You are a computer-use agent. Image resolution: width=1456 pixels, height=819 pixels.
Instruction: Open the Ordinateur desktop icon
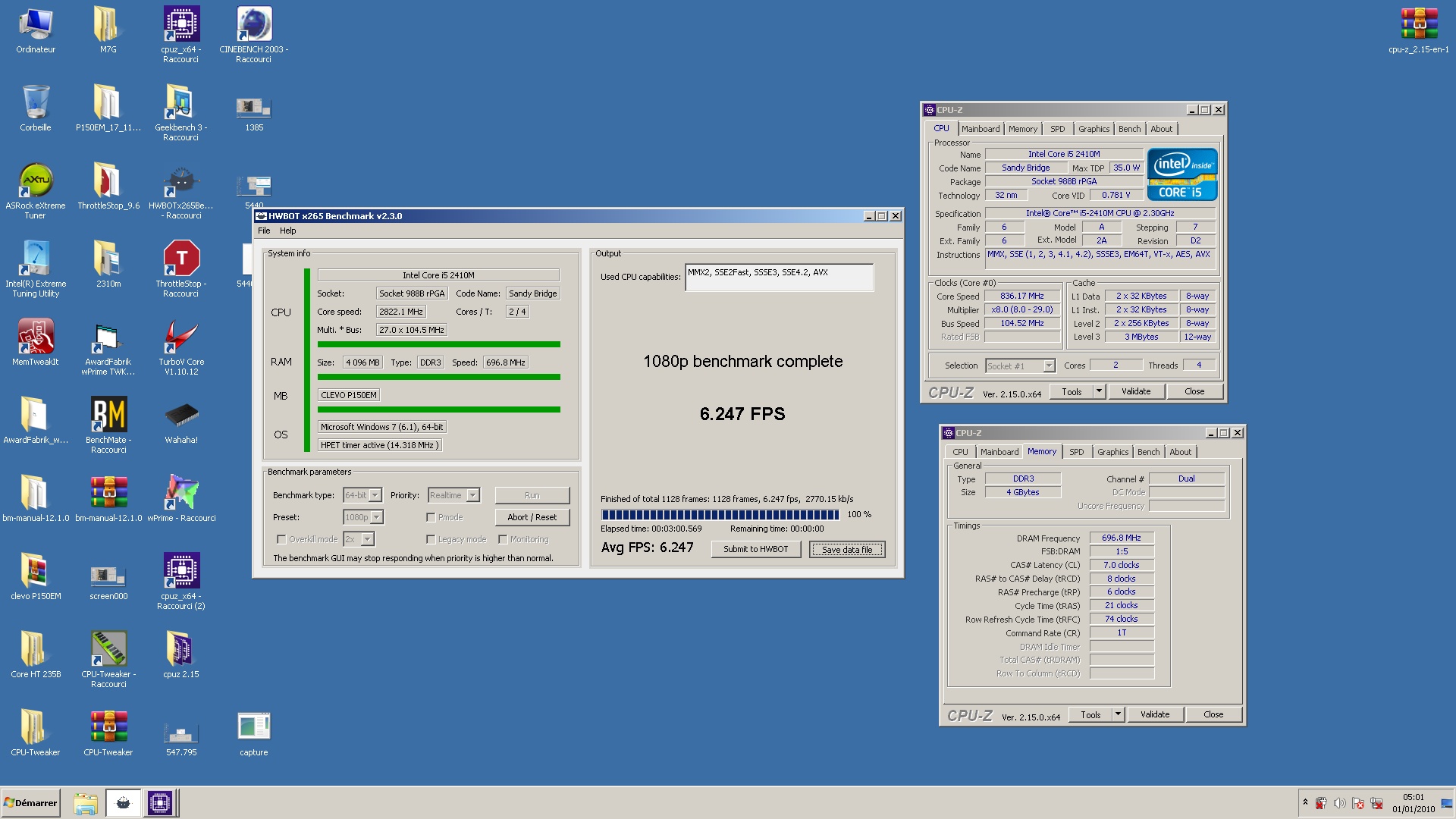36,26
